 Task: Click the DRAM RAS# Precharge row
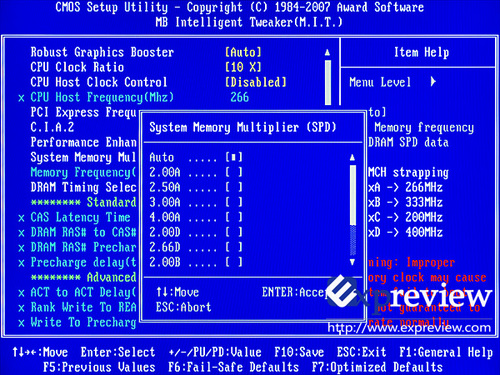pyautogui.click(x=77, y=247)
